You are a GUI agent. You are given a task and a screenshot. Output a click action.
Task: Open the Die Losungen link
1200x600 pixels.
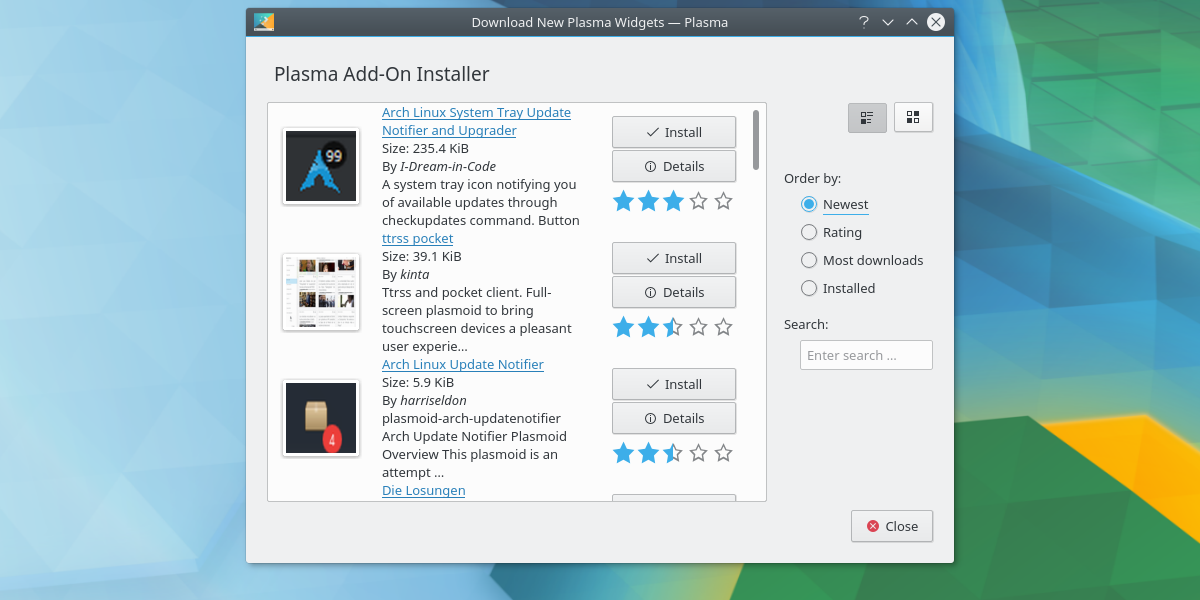(x=423, y=490)
